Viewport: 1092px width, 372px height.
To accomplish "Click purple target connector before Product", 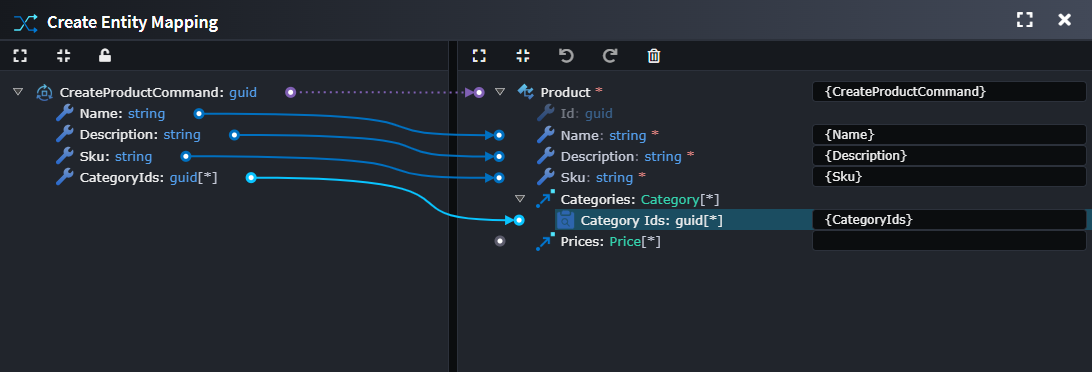I will pyautogui.click(x=479, y=92).
